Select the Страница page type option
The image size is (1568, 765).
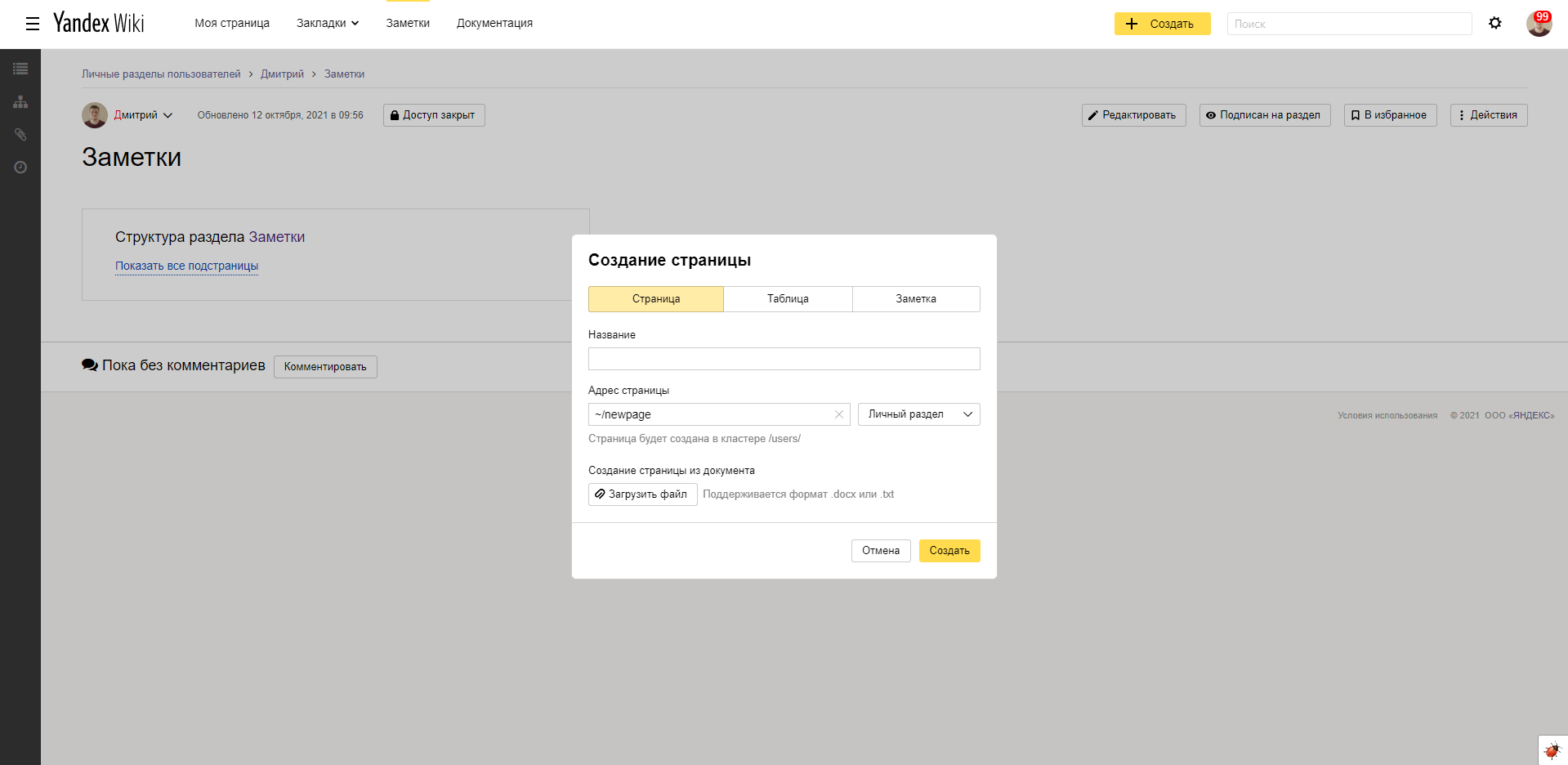(x=655, y=299)
